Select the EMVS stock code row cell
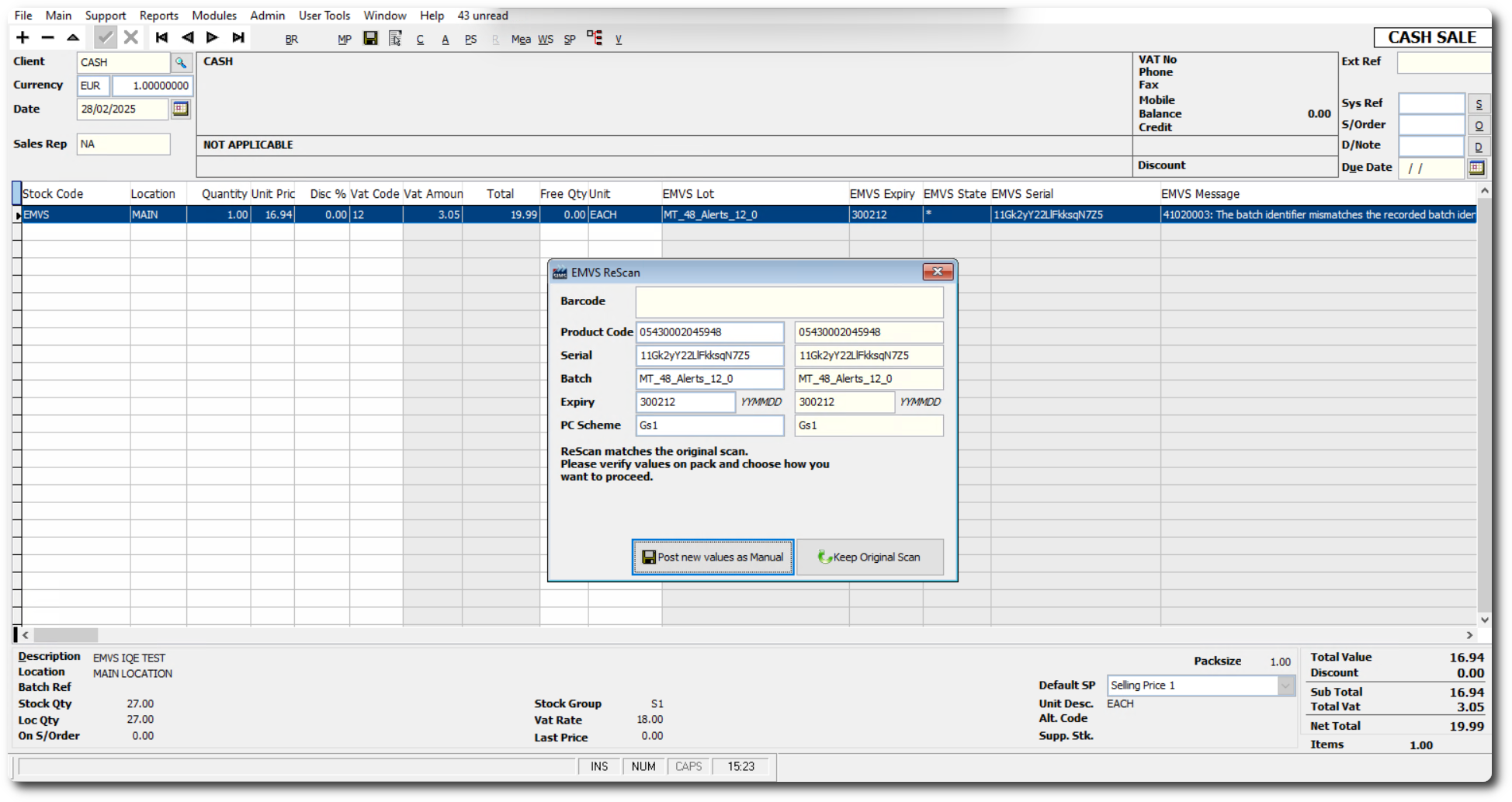 tap(75, 215)
